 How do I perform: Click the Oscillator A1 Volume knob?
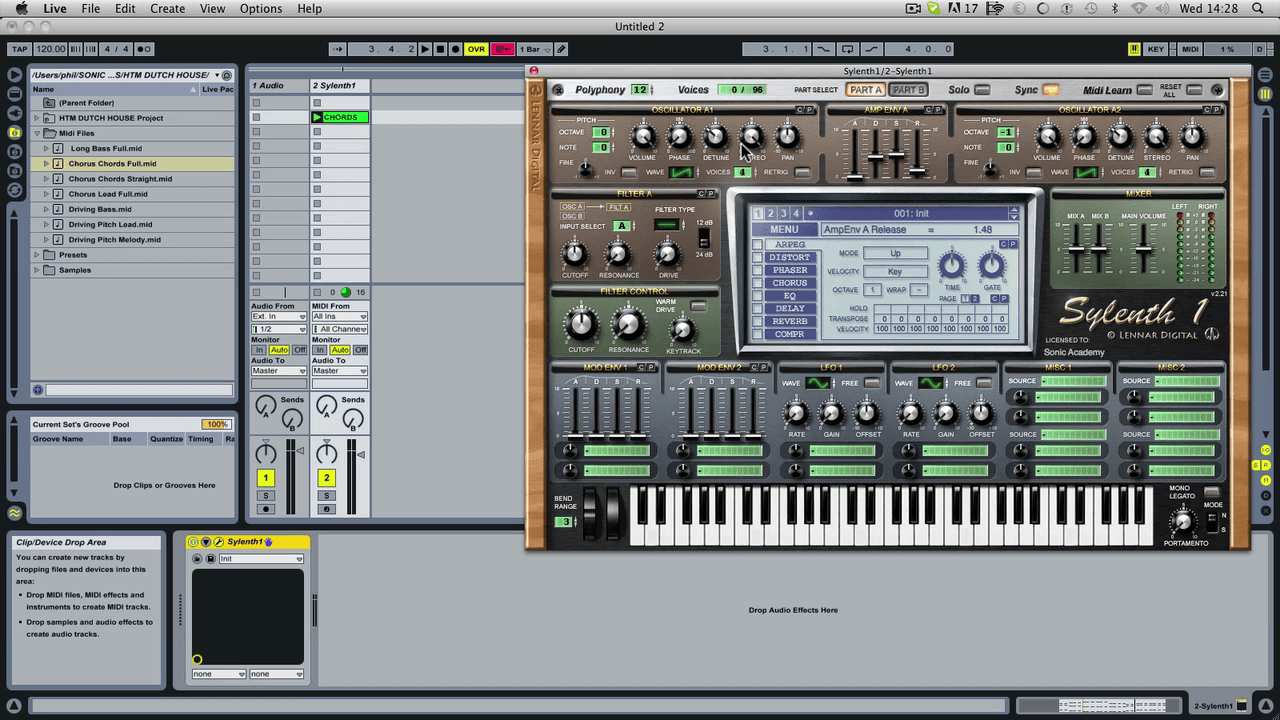(642, 137)
